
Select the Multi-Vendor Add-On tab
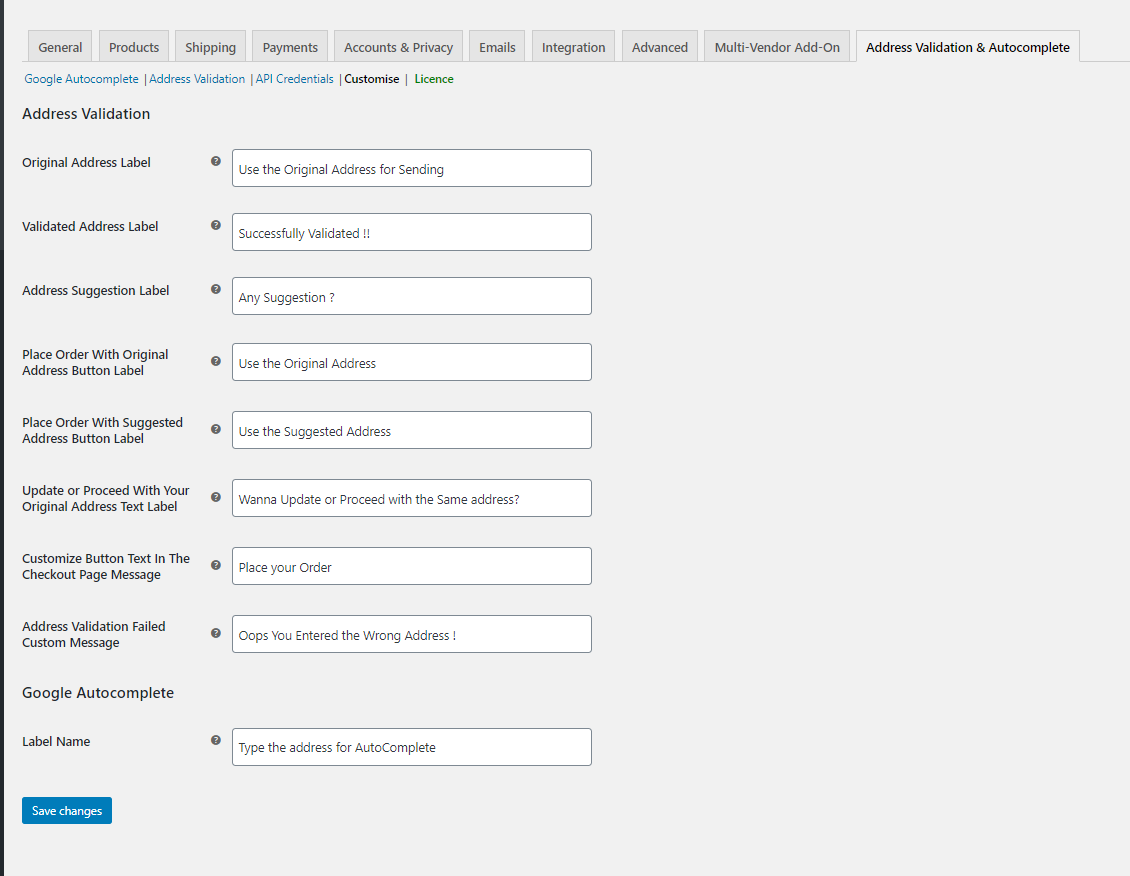776,46
